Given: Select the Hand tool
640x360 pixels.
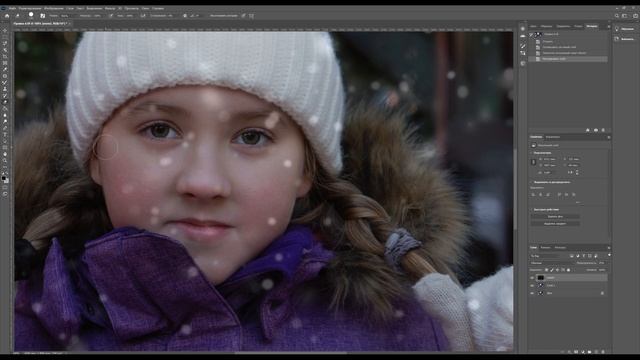Looking at the screenshot, I should click(x=5, y=154).
